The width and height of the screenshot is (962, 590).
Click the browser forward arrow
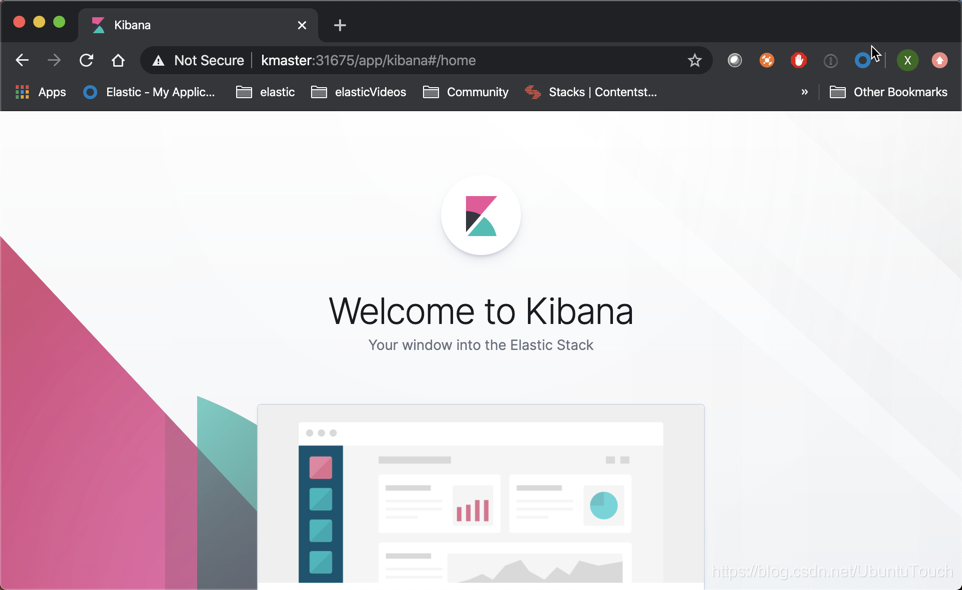[x=54, y=60]
